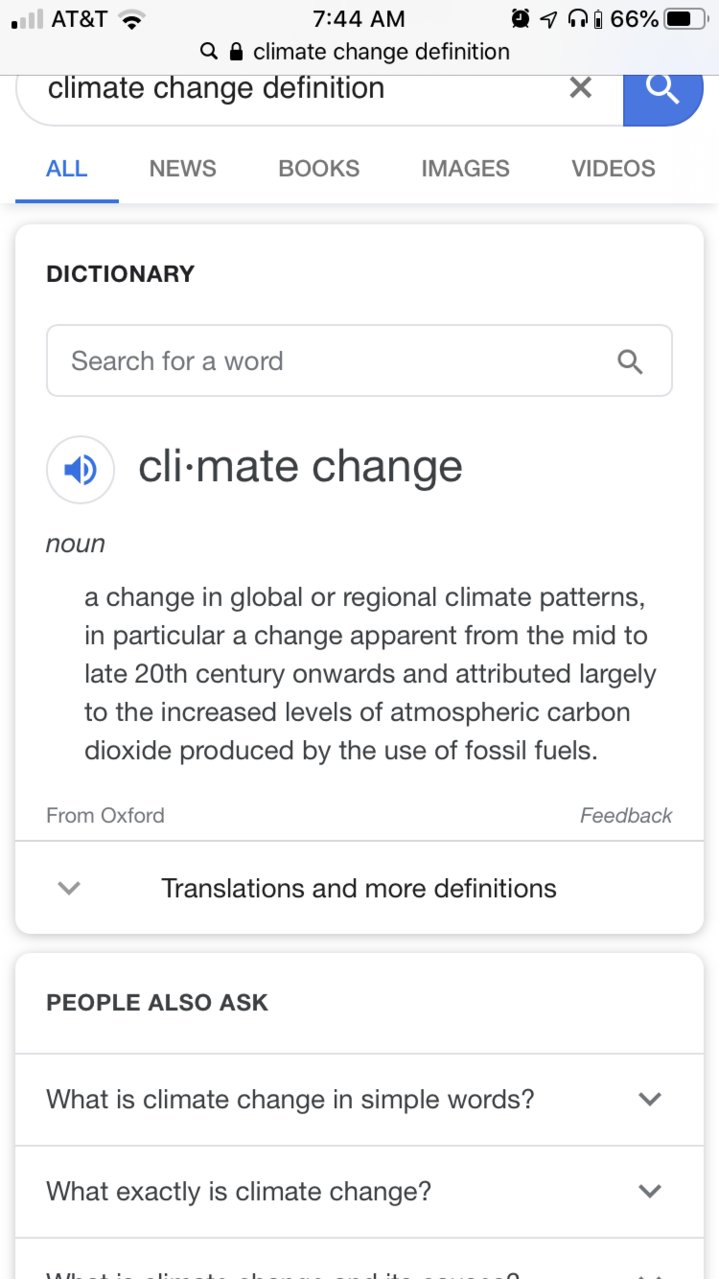Switch to the NEWS tab

(x=182, y=169)
